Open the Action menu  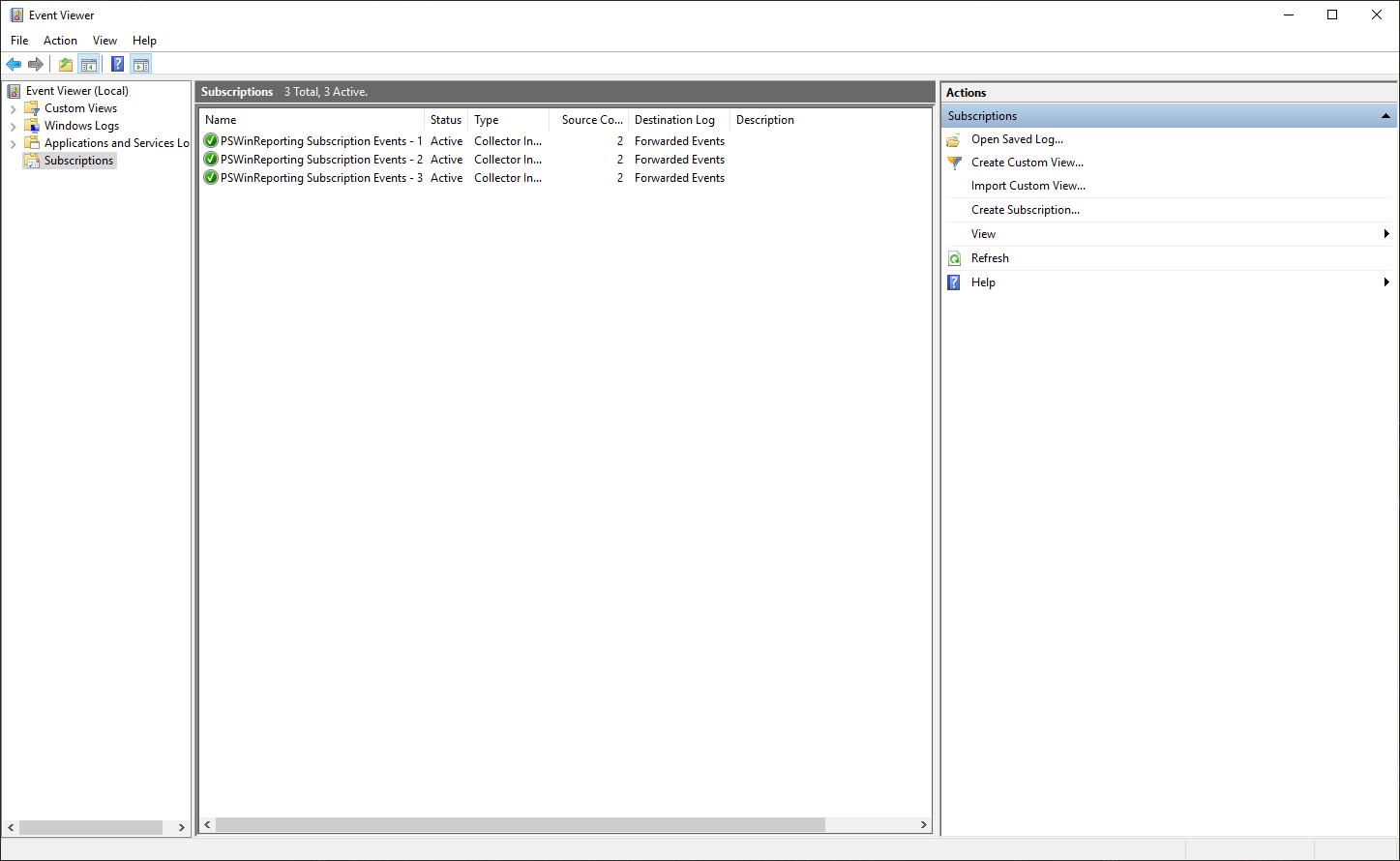tap(60, 40)
